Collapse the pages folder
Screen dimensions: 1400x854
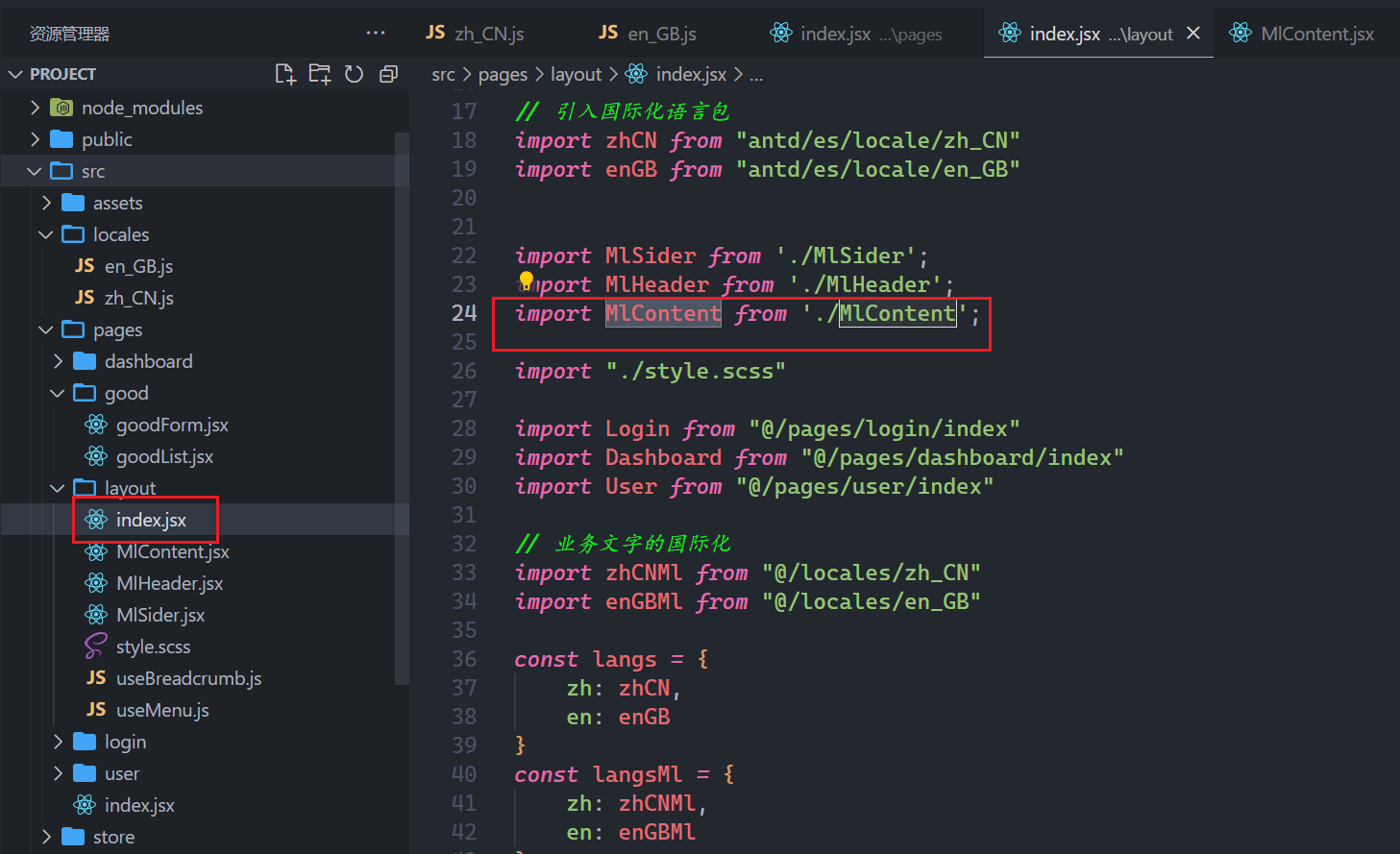coord(47,329)
